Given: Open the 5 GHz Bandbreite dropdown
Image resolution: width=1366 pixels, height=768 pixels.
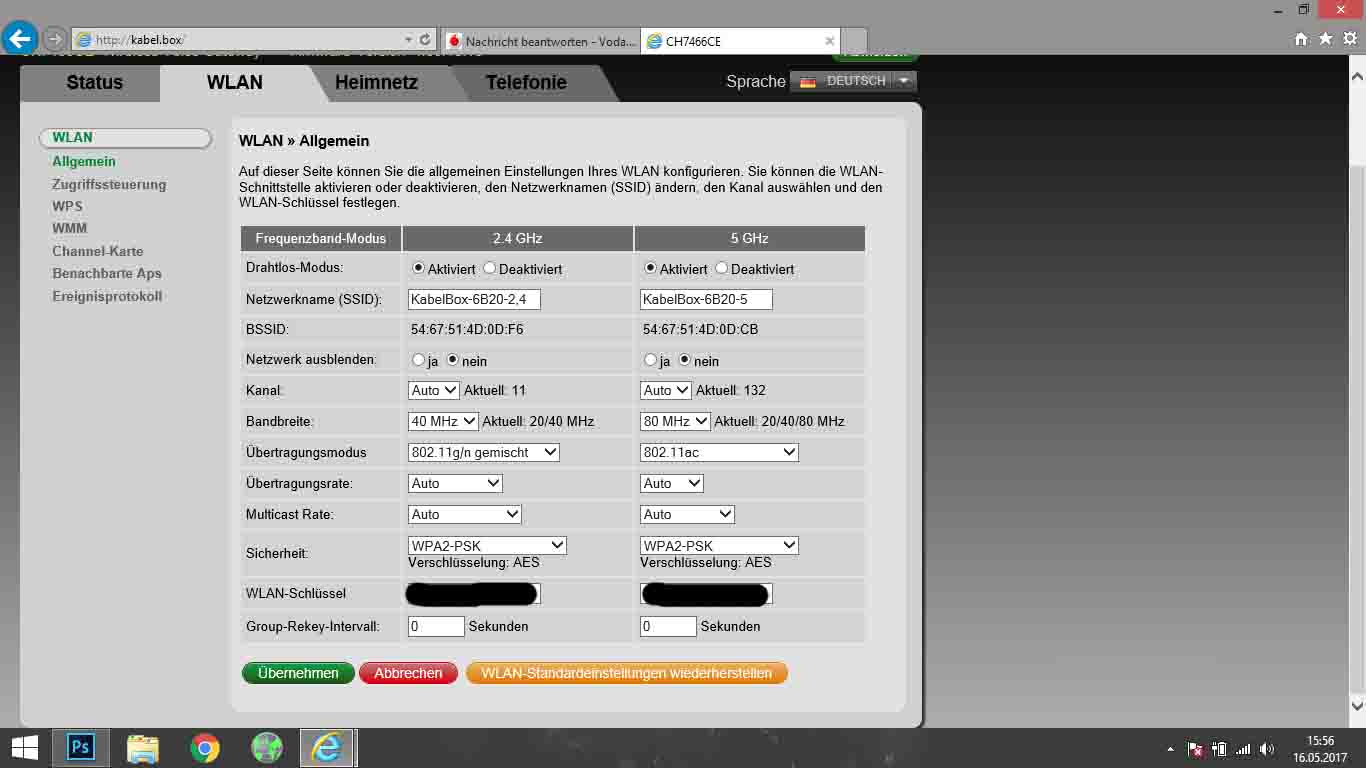Looking at the screenshot, I should pyautogui.click(x=675, y=421).
